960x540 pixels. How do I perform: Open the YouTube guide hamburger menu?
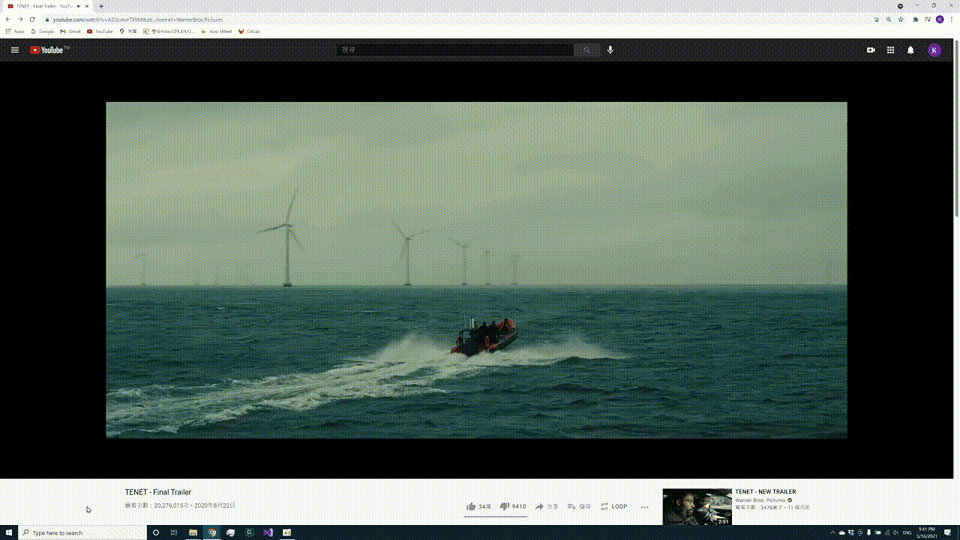point(15,50)
